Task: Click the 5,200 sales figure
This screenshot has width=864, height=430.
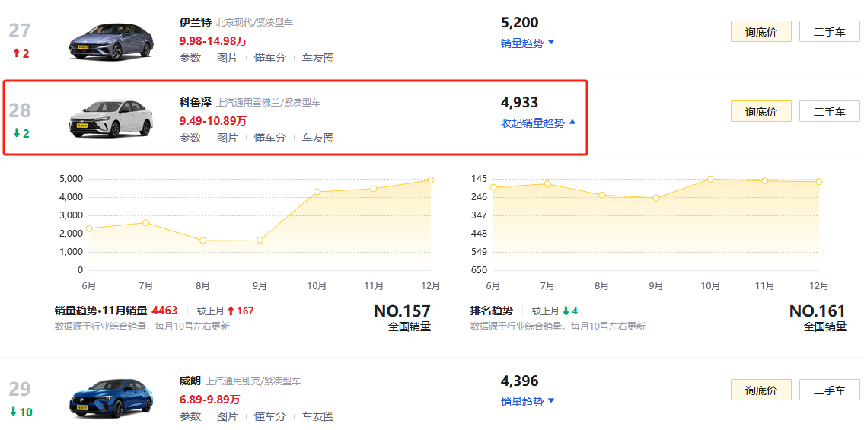Action: click(519, 23)
